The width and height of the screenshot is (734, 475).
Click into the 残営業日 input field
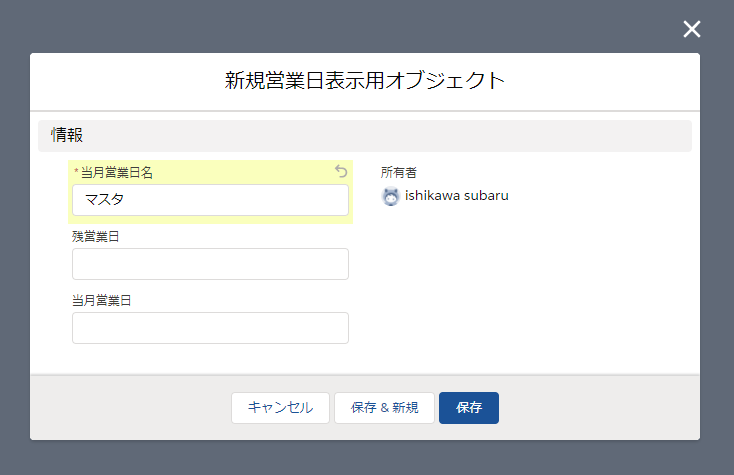210,264
